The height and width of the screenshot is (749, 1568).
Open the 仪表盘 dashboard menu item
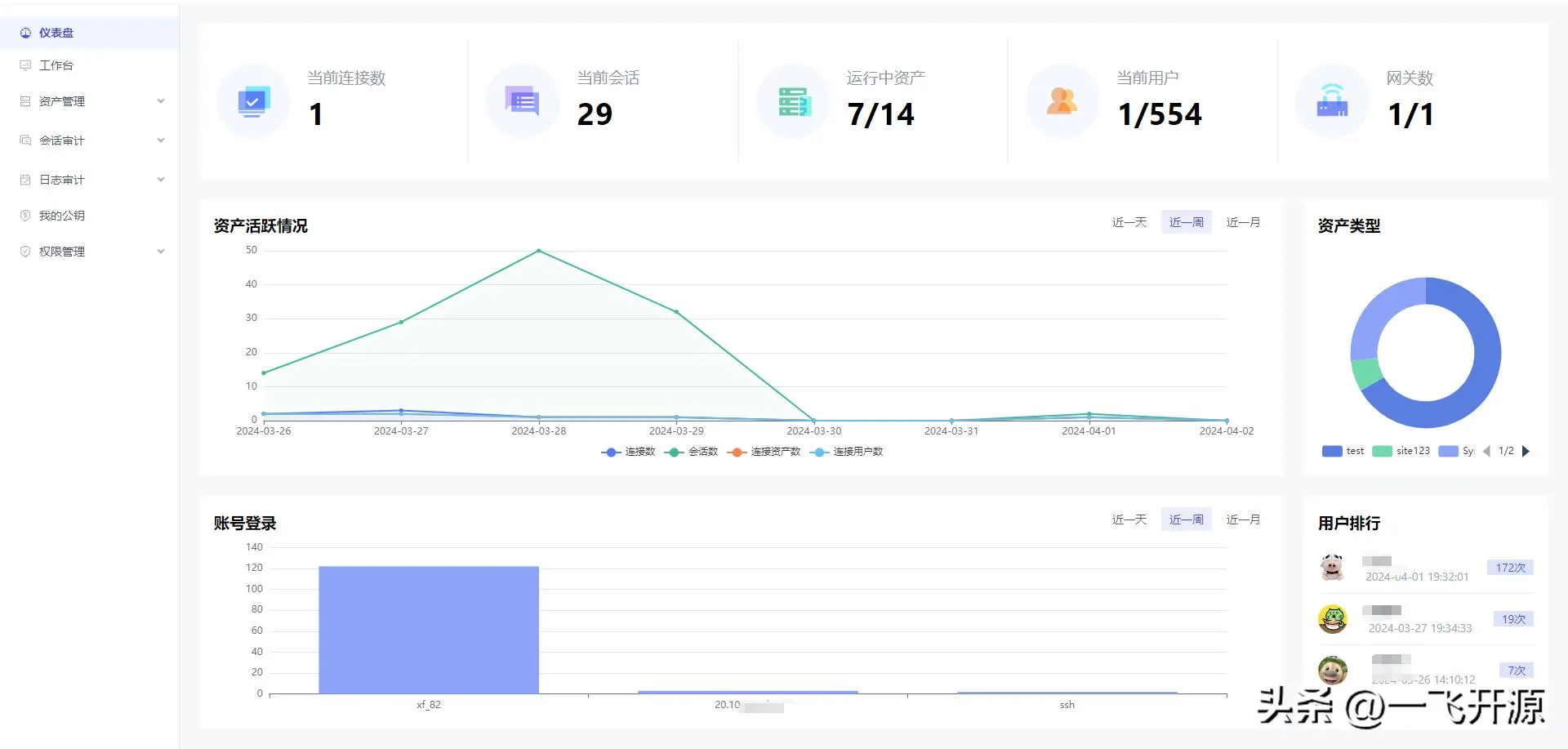point(56,33)
